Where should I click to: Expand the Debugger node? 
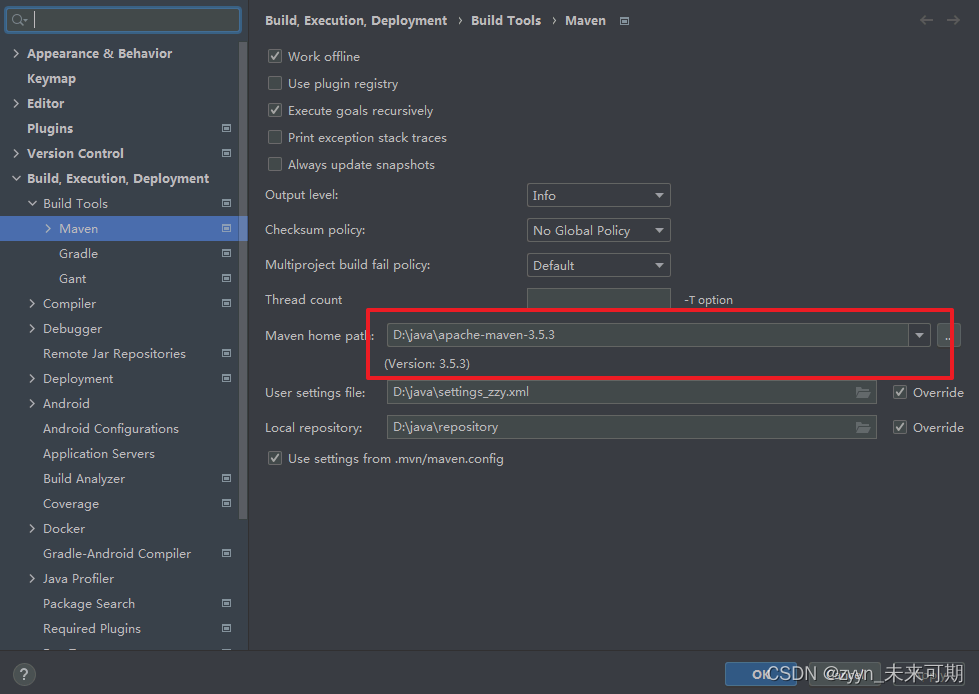(32, 328)
